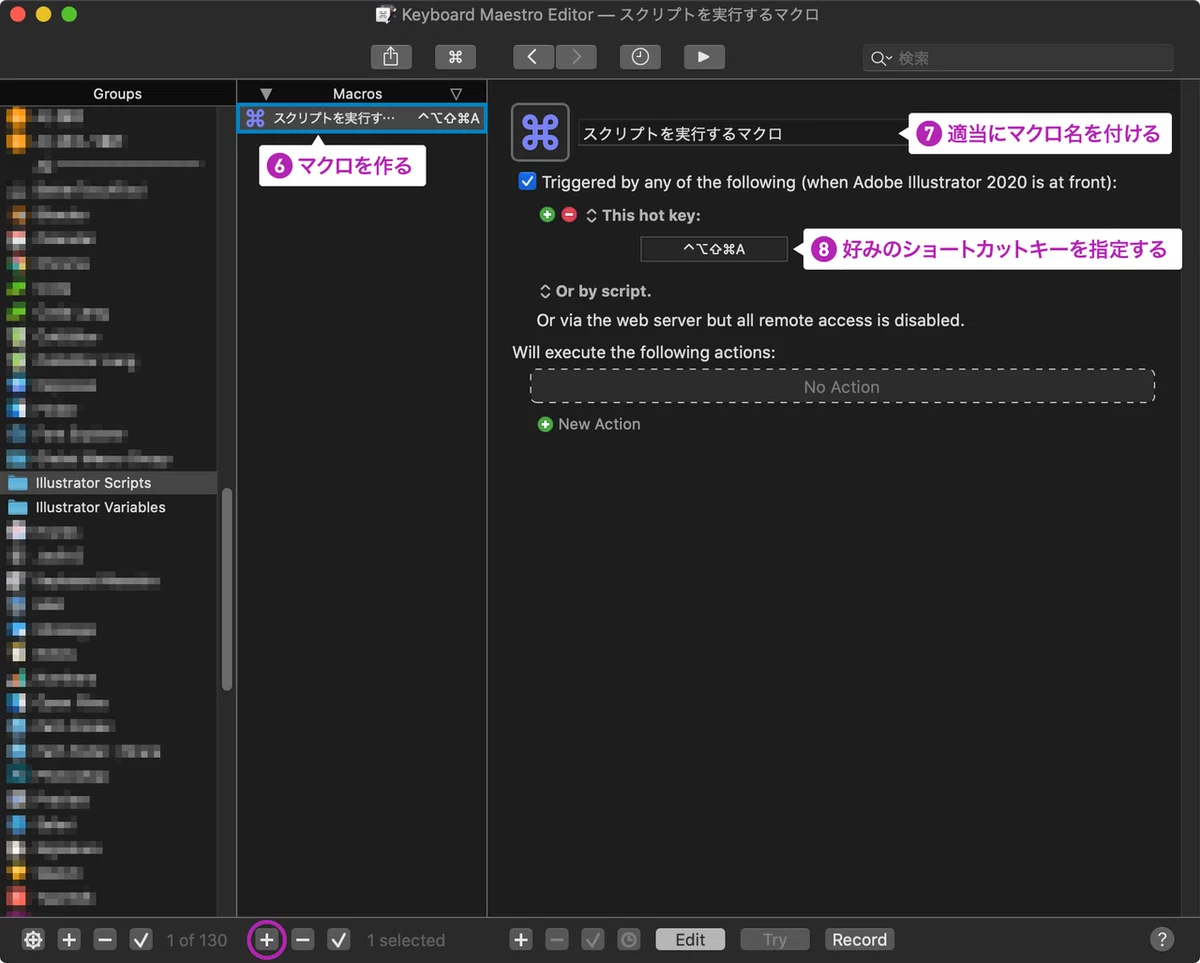Open the This hot key dropdown
Screen dimensions: 1200x963
[643, 215]
